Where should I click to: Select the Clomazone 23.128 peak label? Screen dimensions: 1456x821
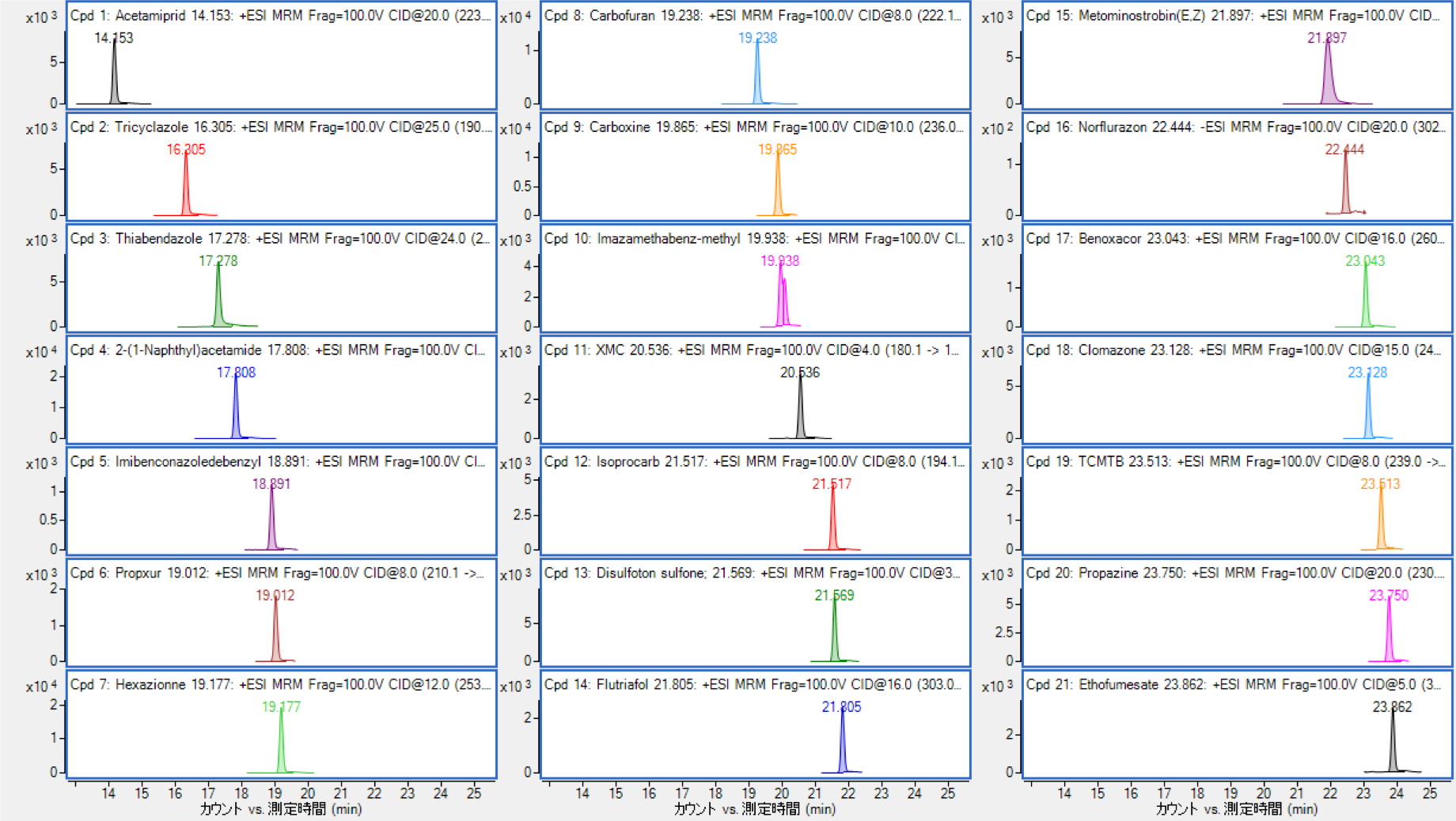click(1367, 373)
